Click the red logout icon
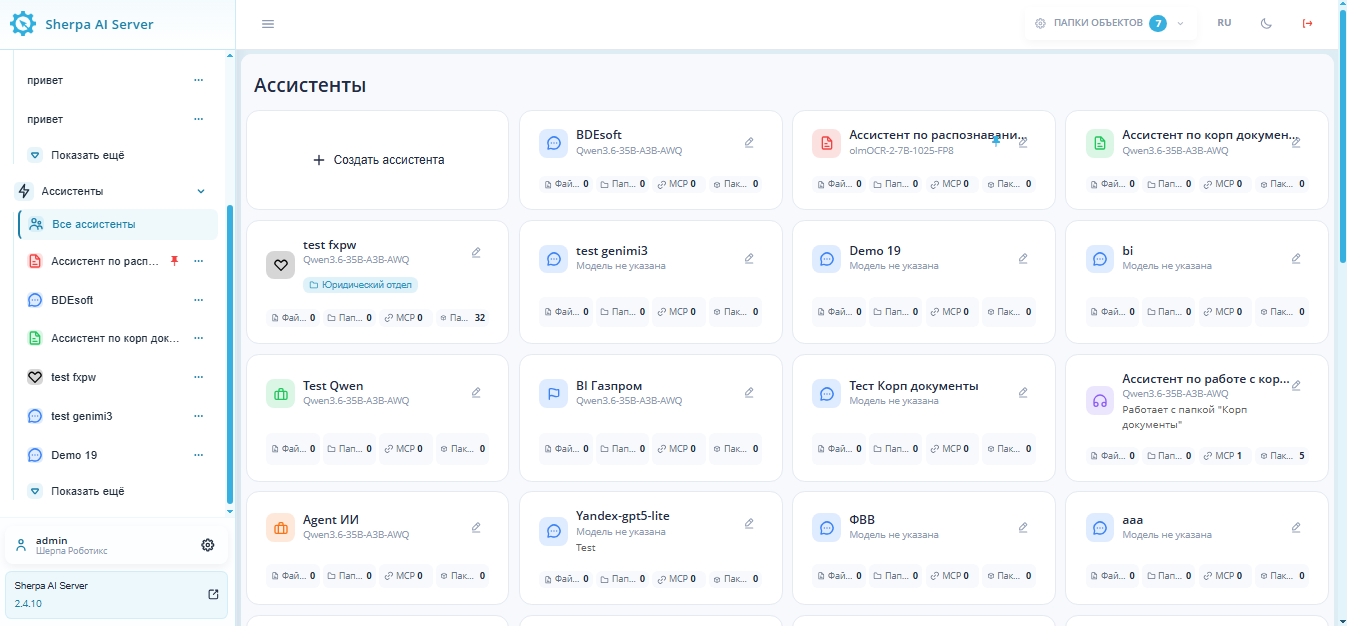This screenshot has height=626, width=1347. tap(1307, 23)
